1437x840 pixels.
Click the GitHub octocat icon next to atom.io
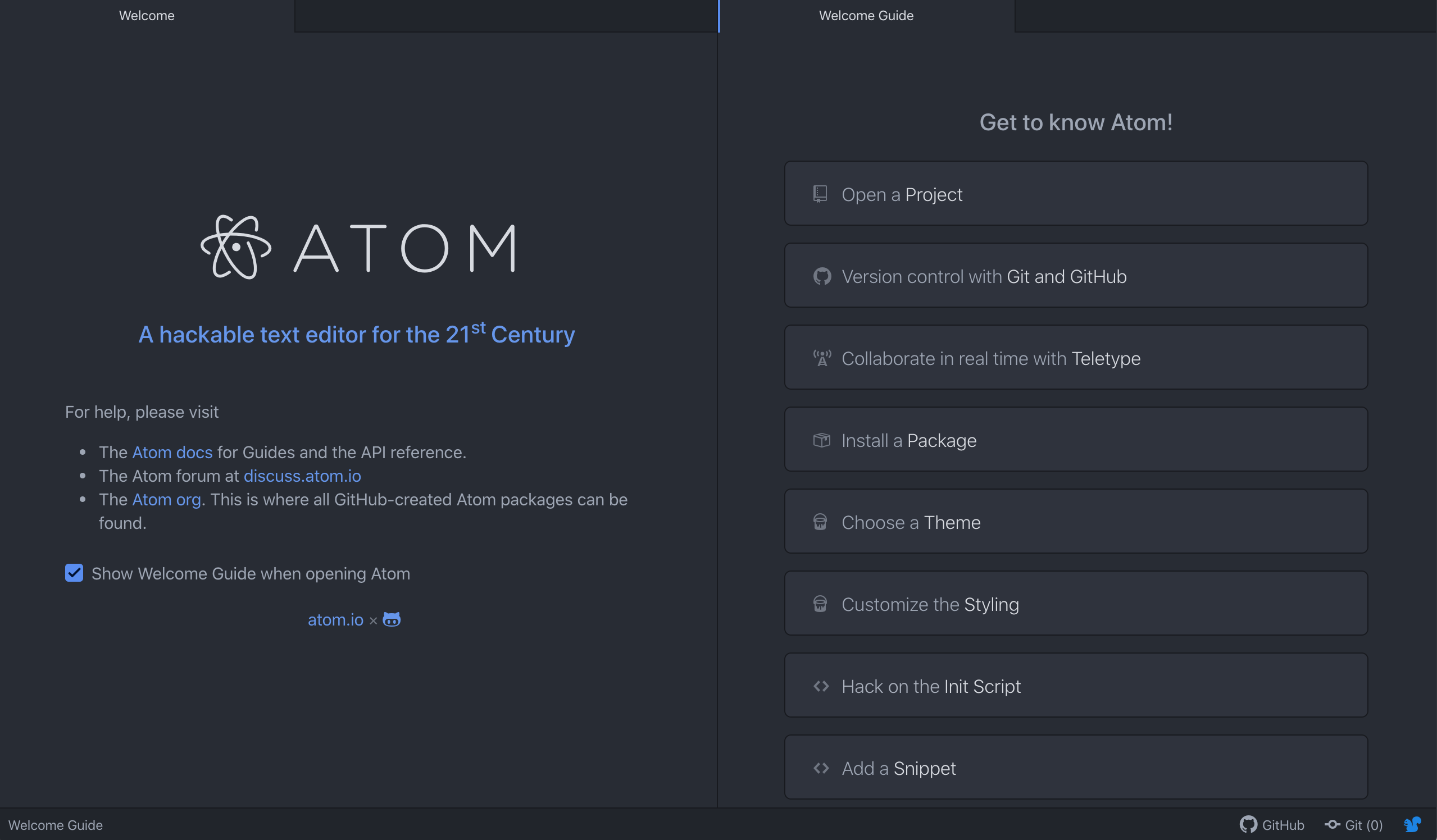click(x=391, y=619)
